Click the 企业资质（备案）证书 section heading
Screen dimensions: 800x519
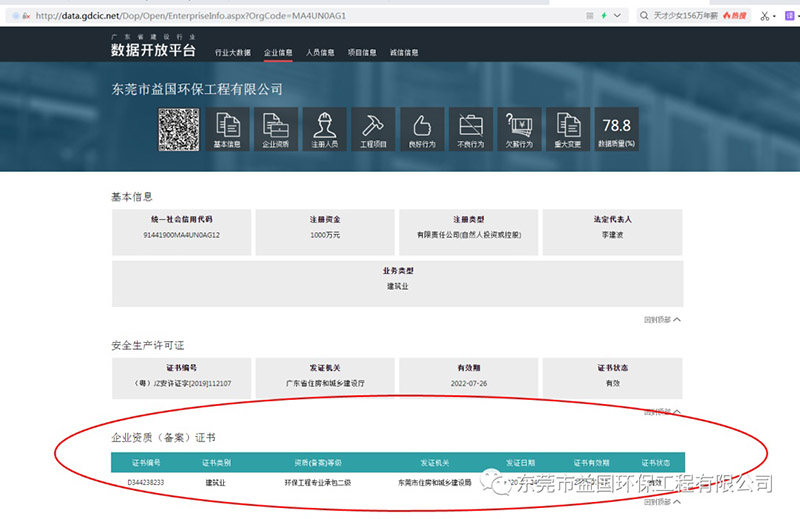coord(163,437)
